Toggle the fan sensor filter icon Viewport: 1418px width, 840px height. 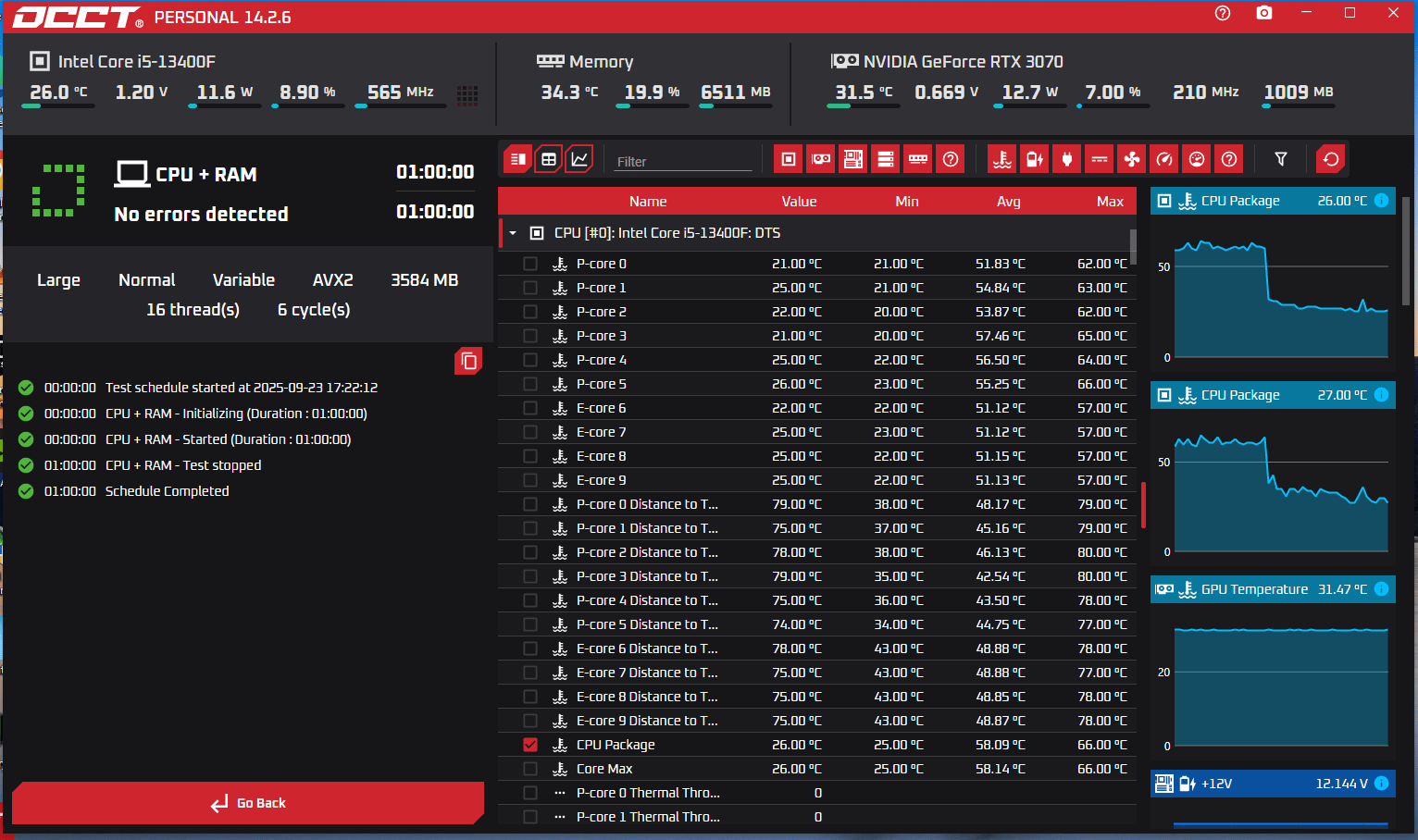coord(1132,159)
